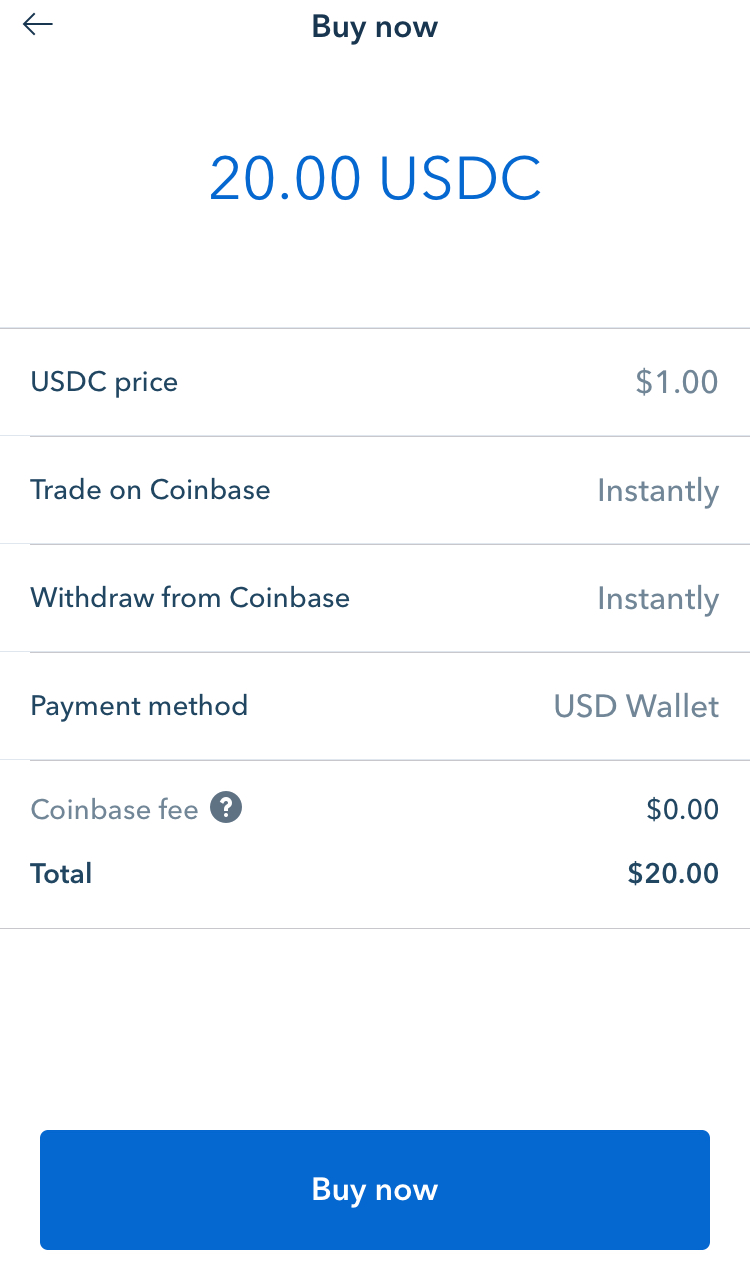Viewport: 750px width, 1275px height.
Task: Tap the $20.00 total amount
Action: click(673, 874)
